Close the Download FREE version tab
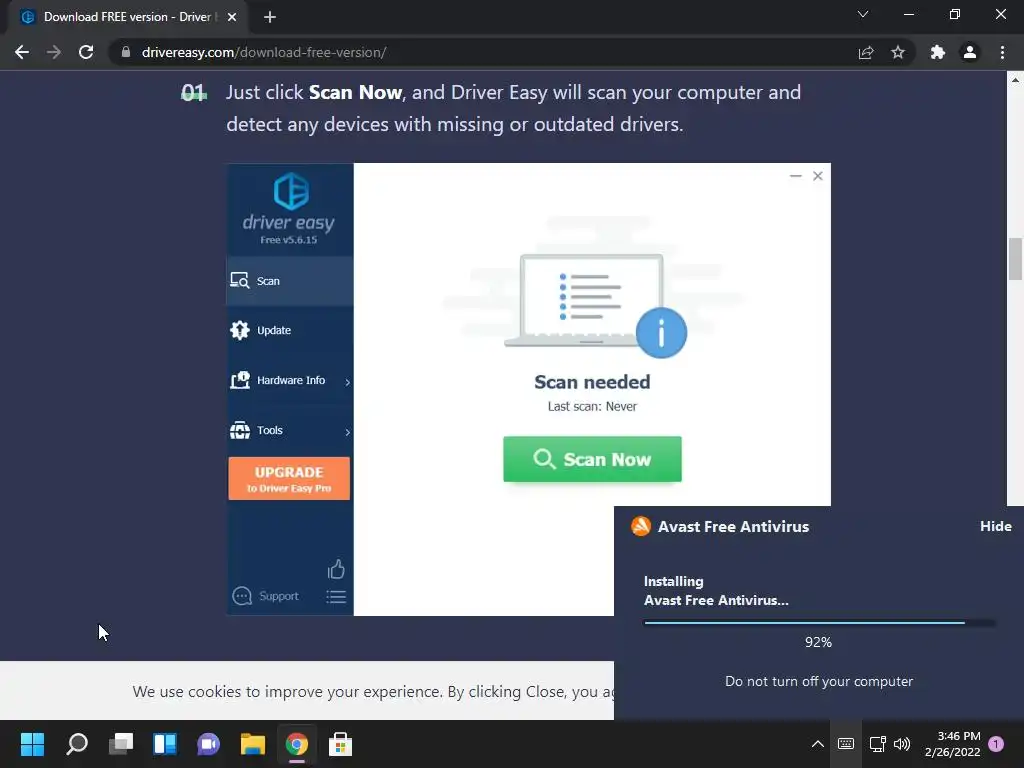 [x=232, y=17]
